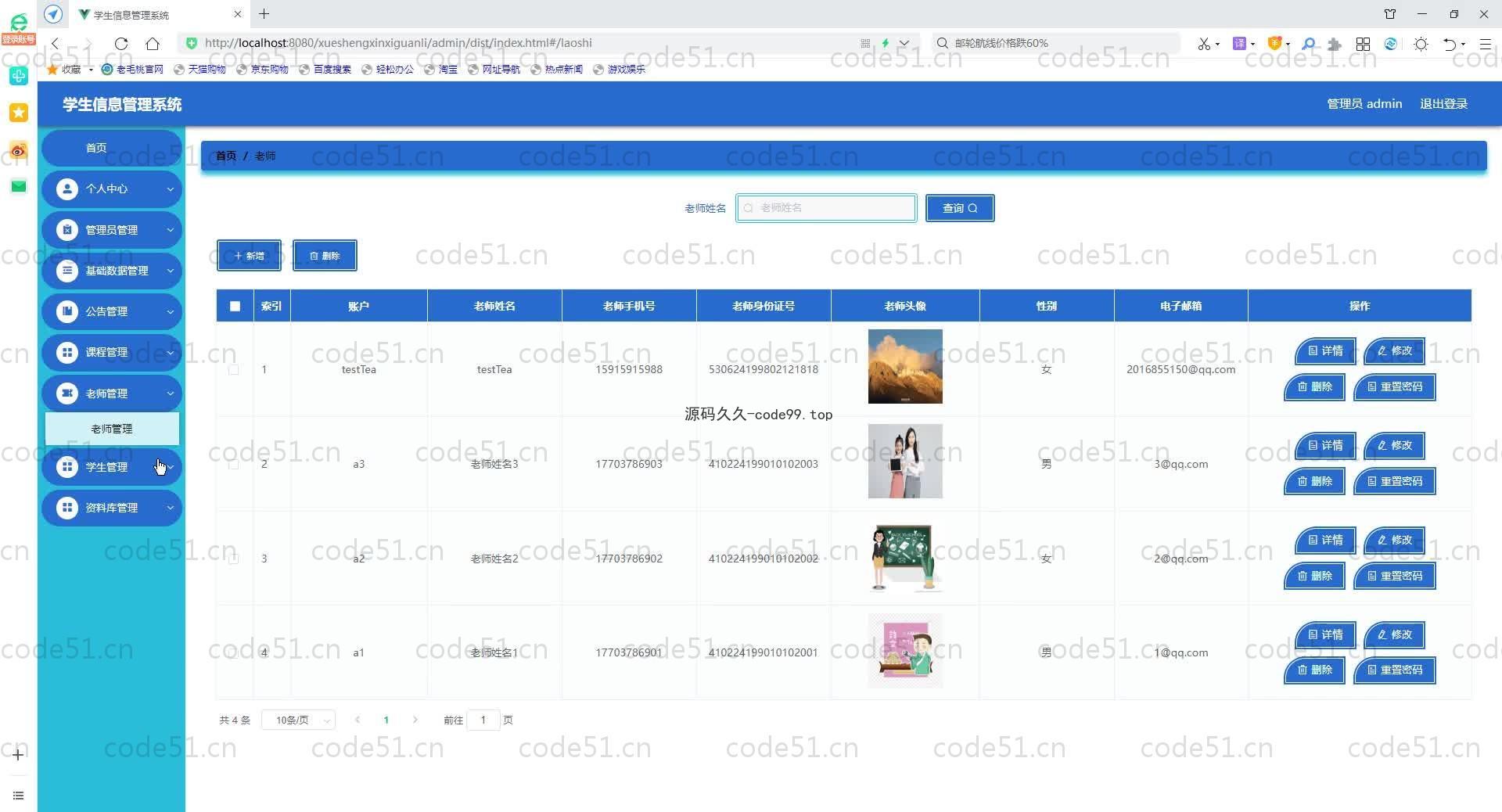The height and width of the screenshot is (812, 1502).
Task: Expand the 管理员管理 menu chevron
Action: tap(170, 230)
